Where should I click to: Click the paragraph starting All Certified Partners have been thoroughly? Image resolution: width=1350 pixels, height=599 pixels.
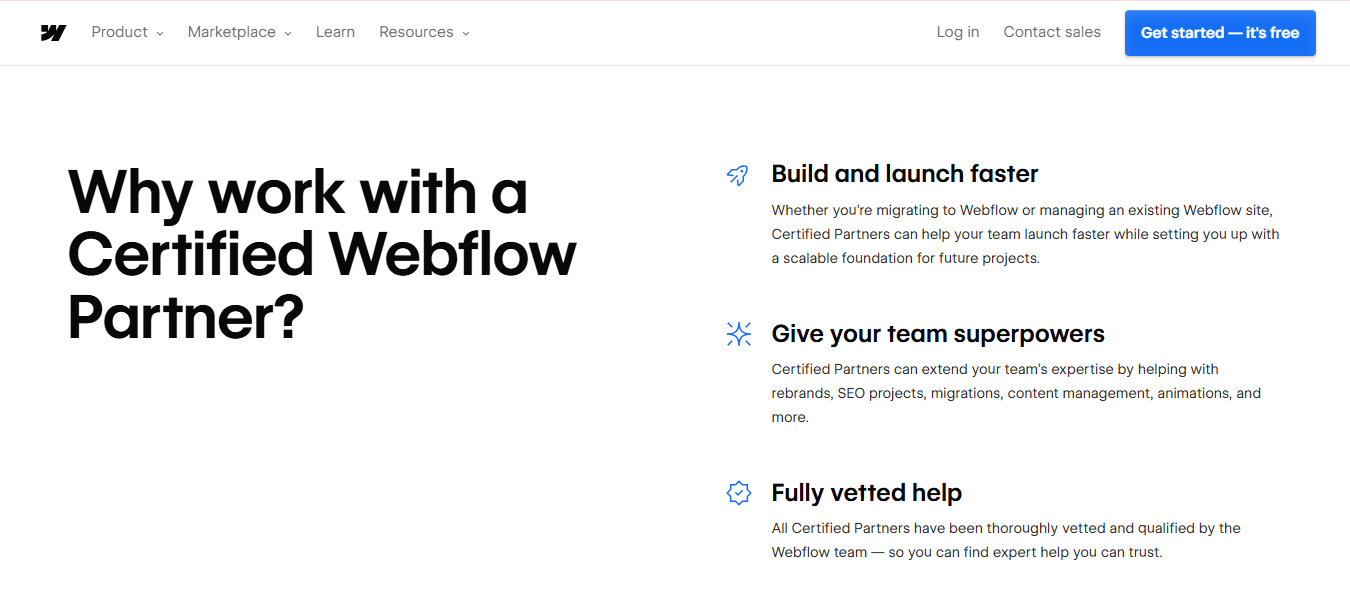(1006, 540)
